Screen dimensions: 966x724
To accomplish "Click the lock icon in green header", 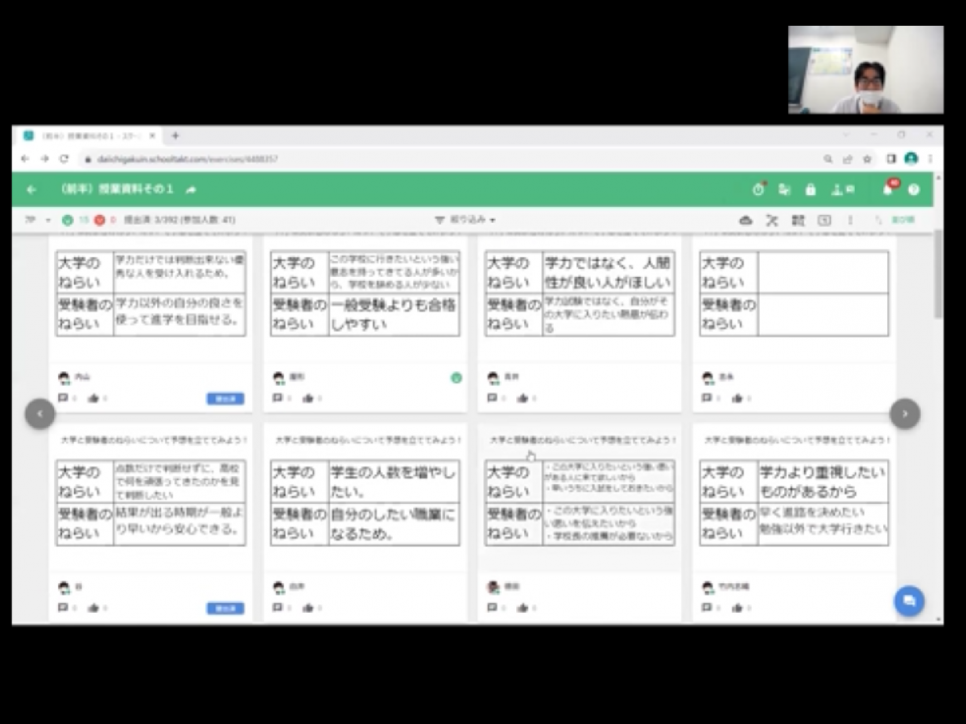I will [x=810, y=189].
